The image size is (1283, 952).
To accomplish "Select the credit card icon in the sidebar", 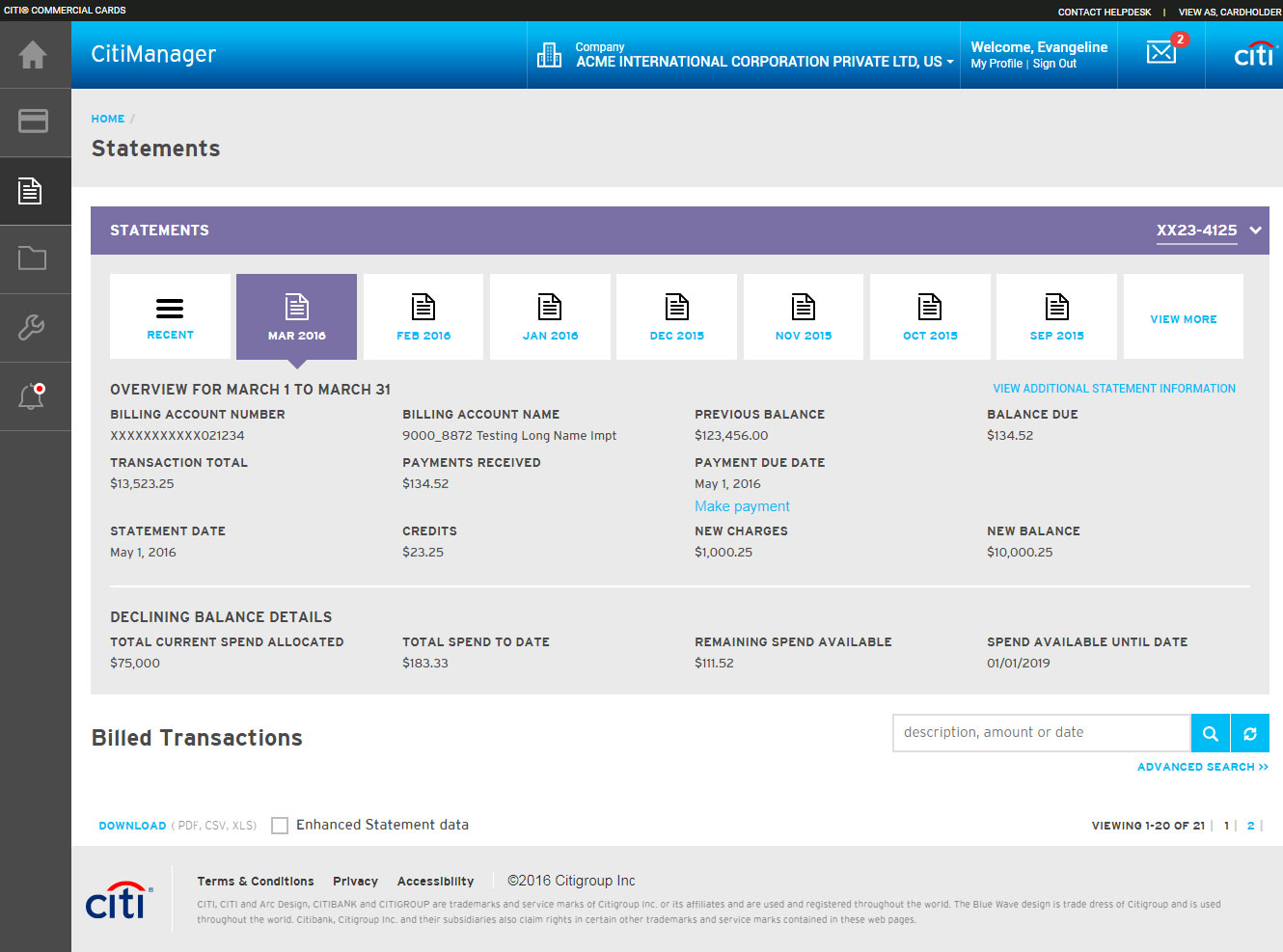I will click(35, 122).
